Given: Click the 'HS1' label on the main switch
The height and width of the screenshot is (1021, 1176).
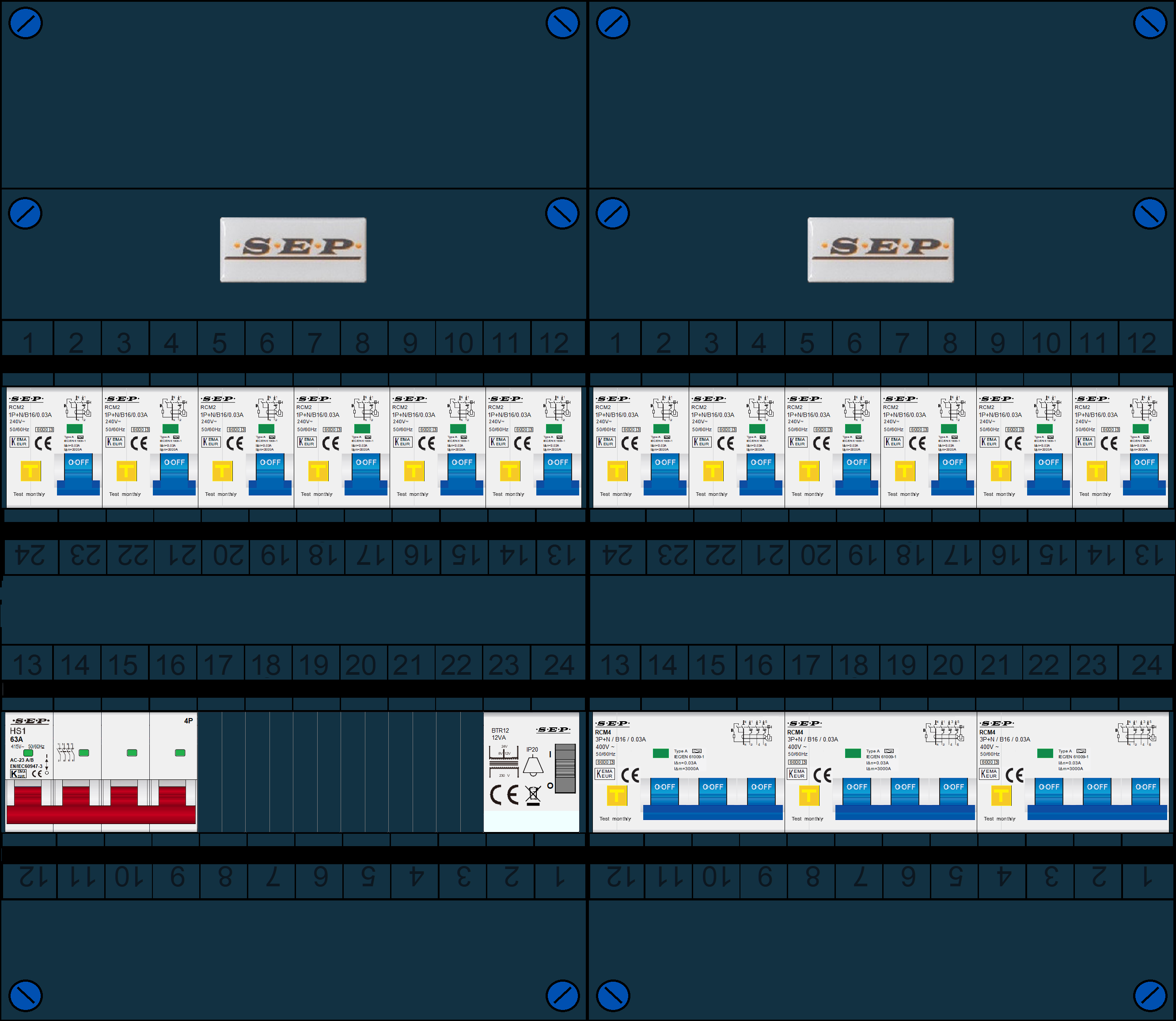Looking at the screenshot, I should tap(18, 731).
